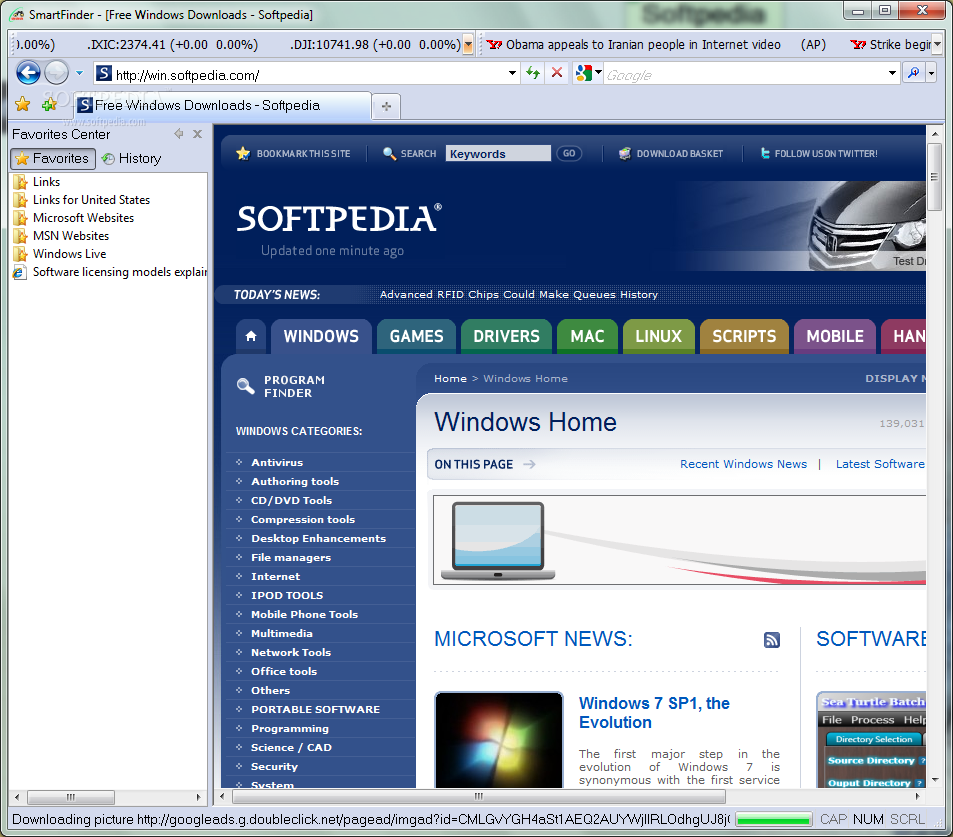
Task: Select the DRIVERS navigation tab
Action: [x=506, y=336]
